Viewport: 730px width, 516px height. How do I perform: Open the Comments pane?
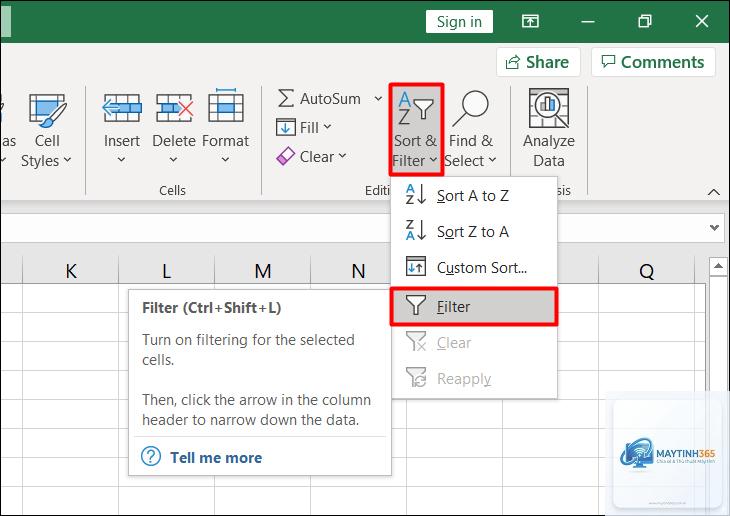[653, 62]
